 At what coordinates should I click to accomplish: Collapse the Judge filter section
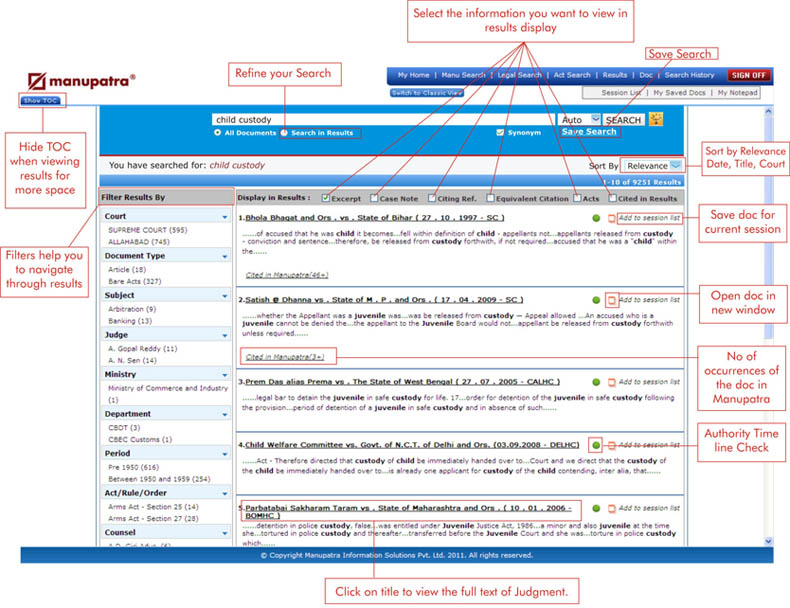225,335
